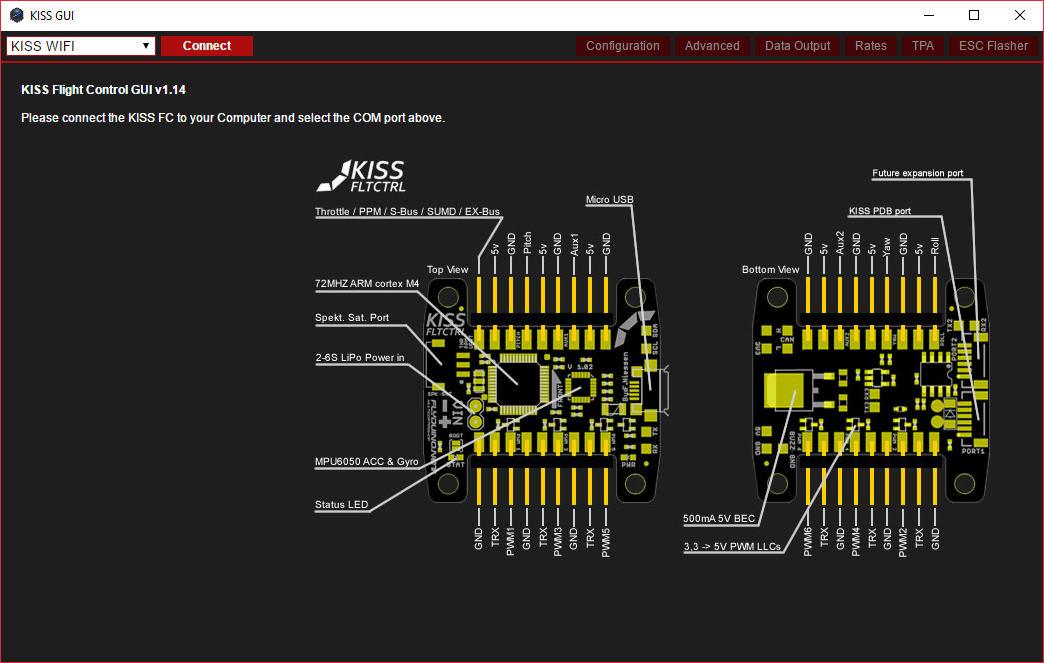1044x663 pixels.
Task: Click the KISS GUI app icon in title bar
Action: coord(17,15)
